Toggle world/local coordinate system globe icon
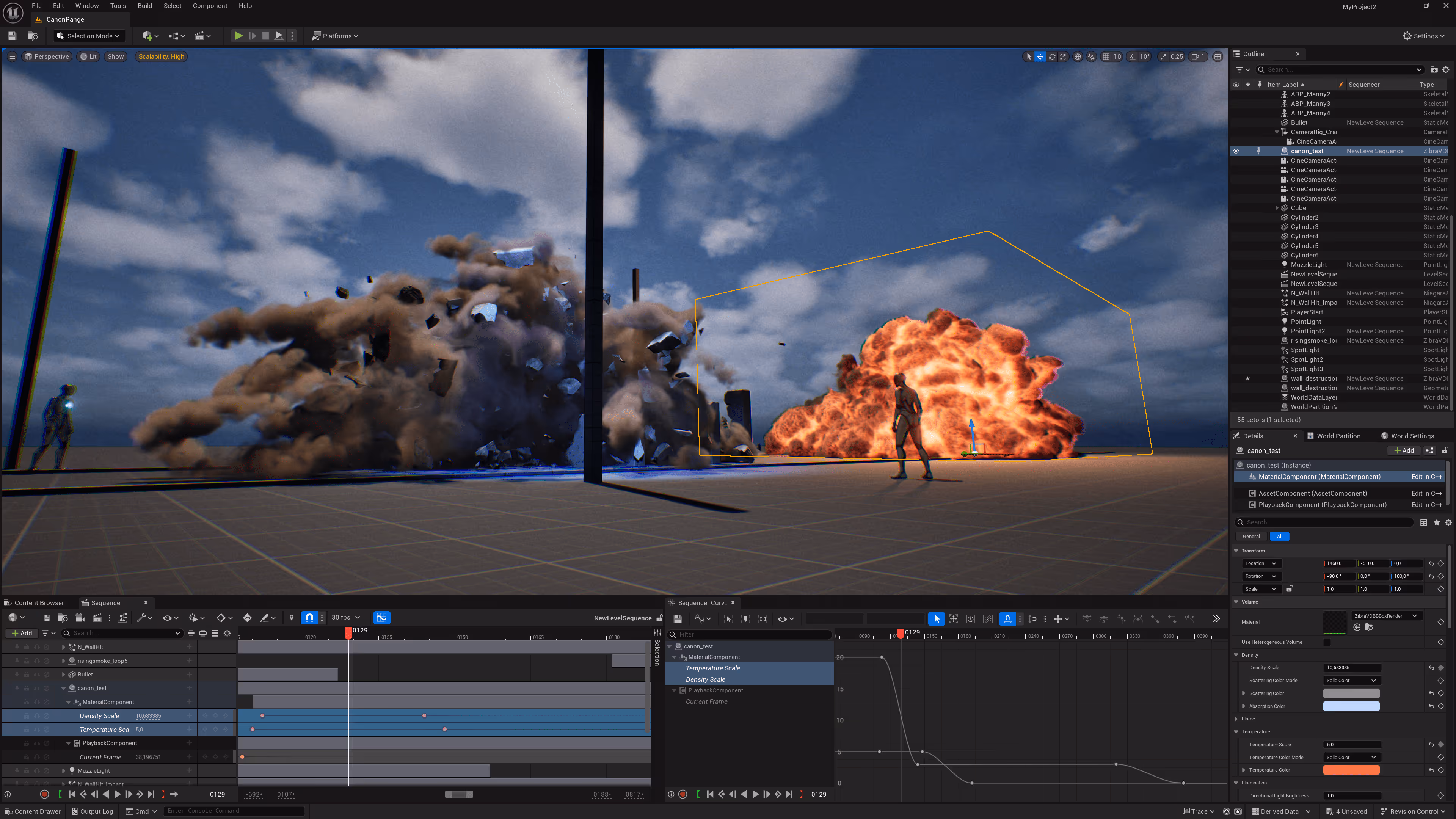Viewport: 1456px width, 819px height. [1078, 56]
